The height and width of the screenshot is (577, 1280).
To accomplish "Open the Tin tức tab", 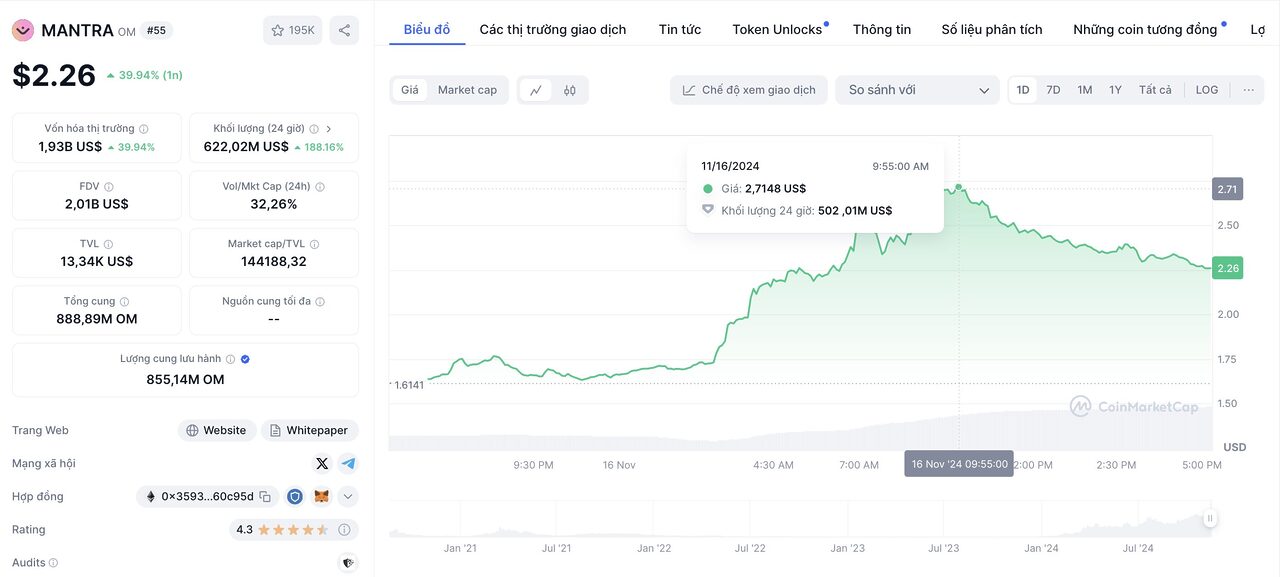I will (x=680, y=30).
